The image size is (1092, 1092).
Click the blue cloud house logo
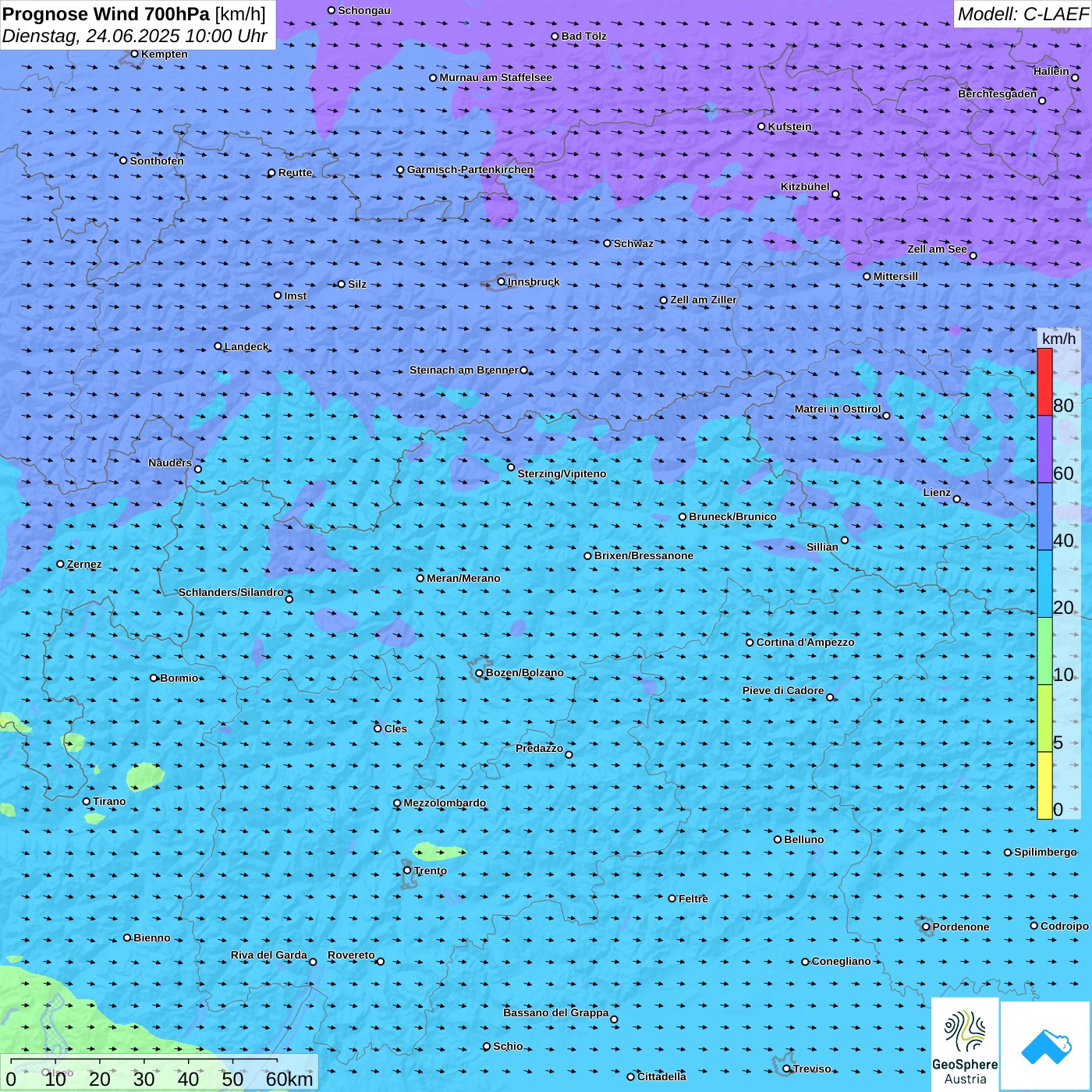(x=1046, y=1046)
